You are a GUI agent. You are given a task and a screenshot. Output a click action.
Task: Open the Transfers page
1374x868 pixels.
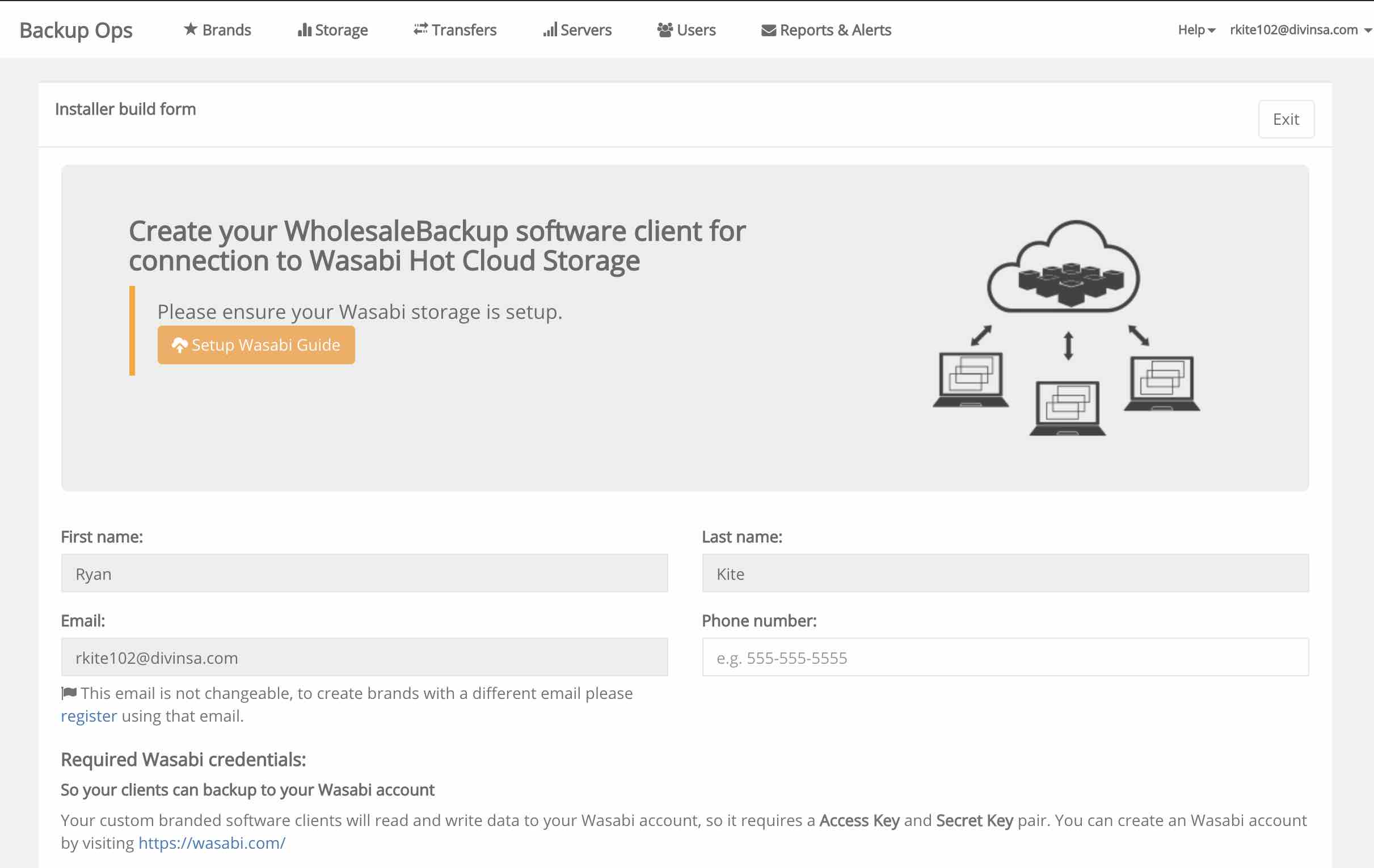[456, 30]
